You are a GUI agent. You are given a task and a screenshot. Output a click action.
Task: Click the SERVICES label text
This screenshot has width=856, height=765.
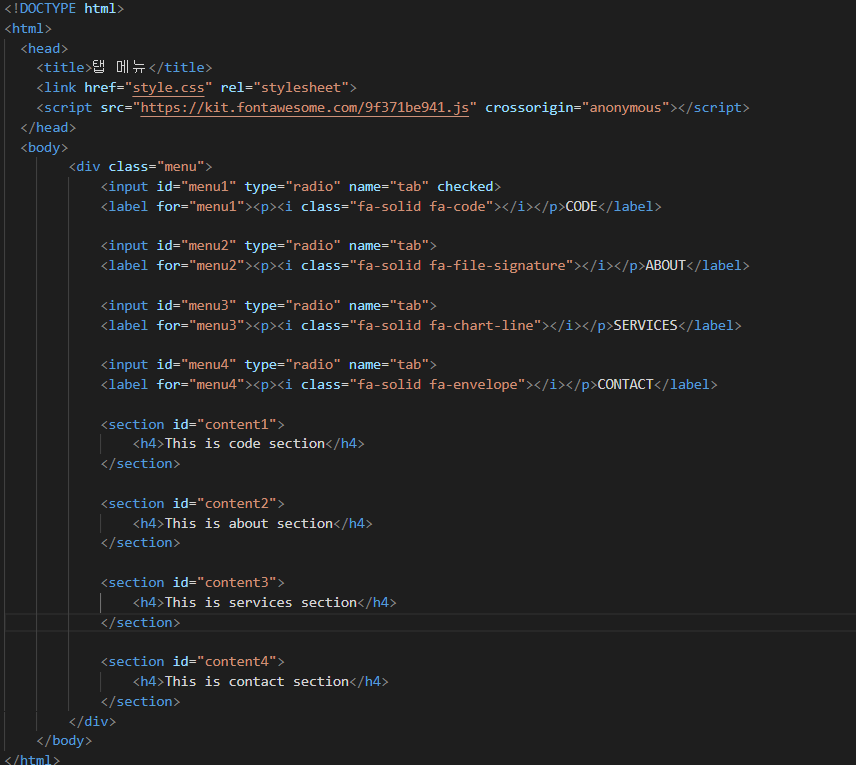tap(645, 325)
